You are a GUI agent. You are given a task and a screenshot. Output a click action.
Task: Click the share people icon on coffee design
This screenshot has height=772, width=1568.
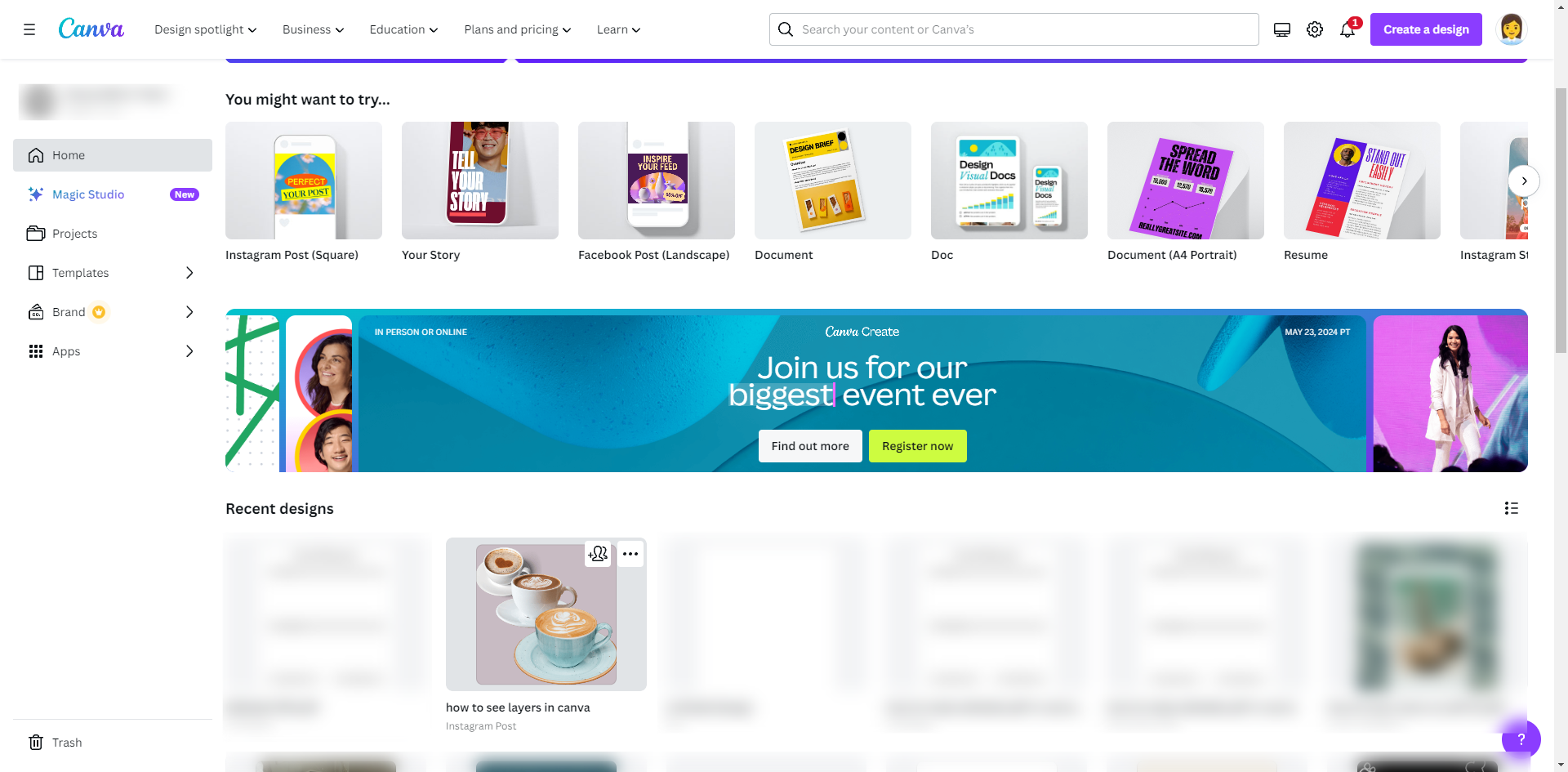pyautogui.click(x=598, y=554)
